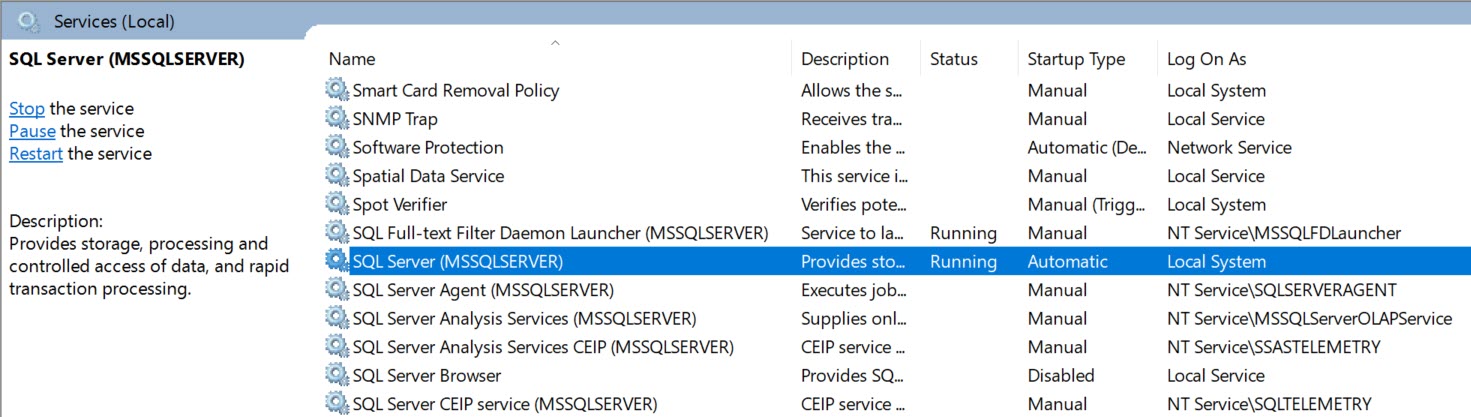Click gear icon beside SQL Server CEIP service
1471x417 pixels.
pyautogui.click(x=337, y=404)
